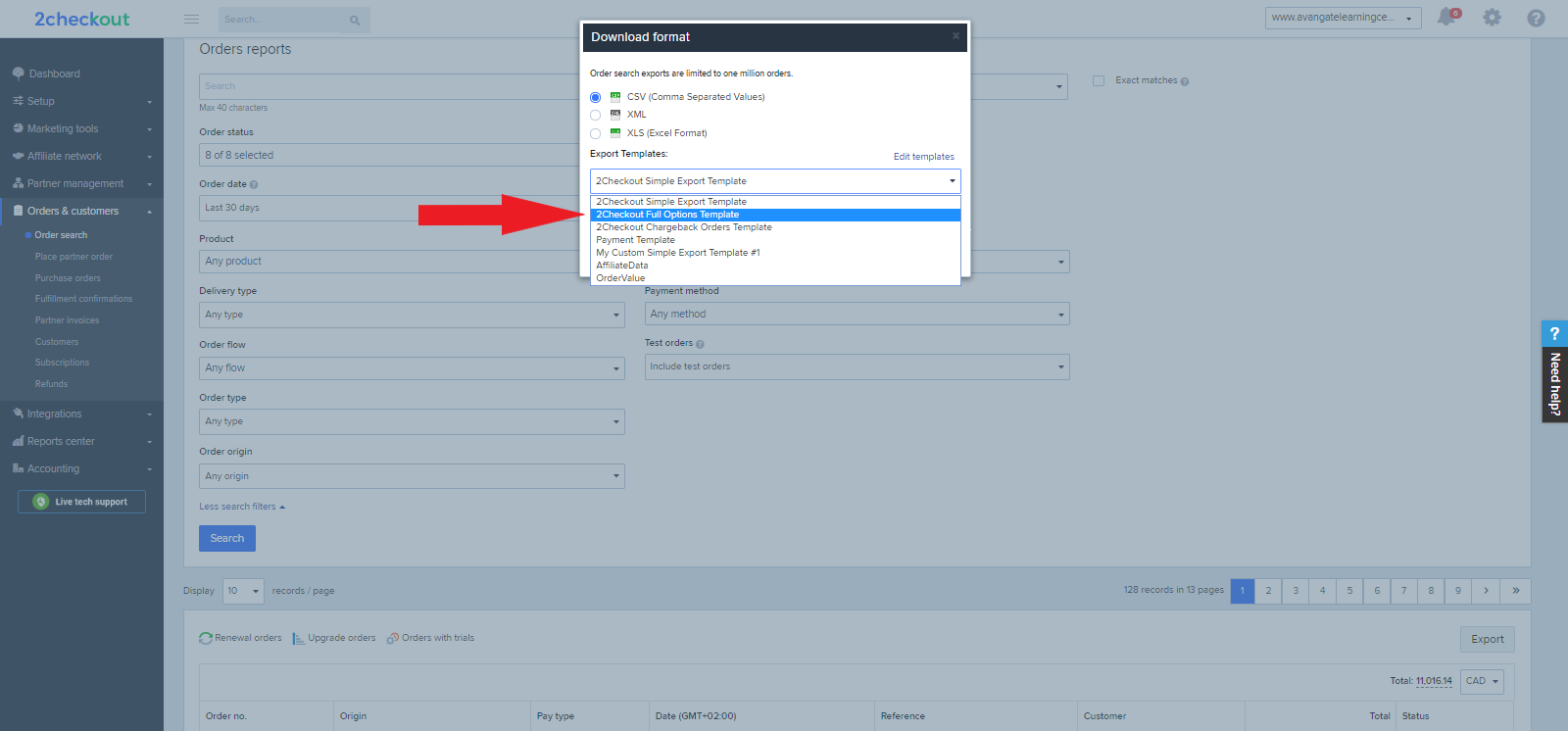Click the Edit templates link
This screenshot has height=731, width=1568.
pyautogui.click(x=923, y=157)
